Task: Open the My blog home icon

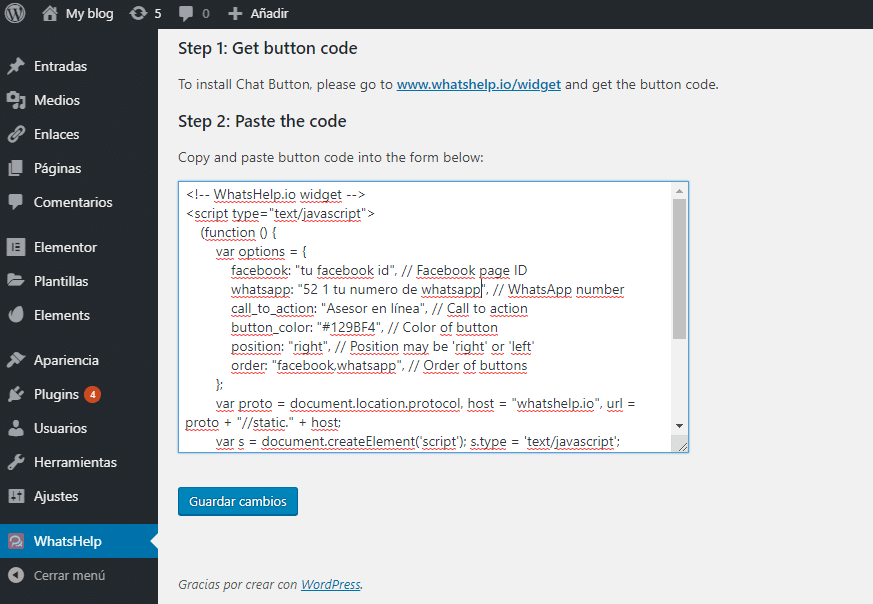Action: [50, 14]
